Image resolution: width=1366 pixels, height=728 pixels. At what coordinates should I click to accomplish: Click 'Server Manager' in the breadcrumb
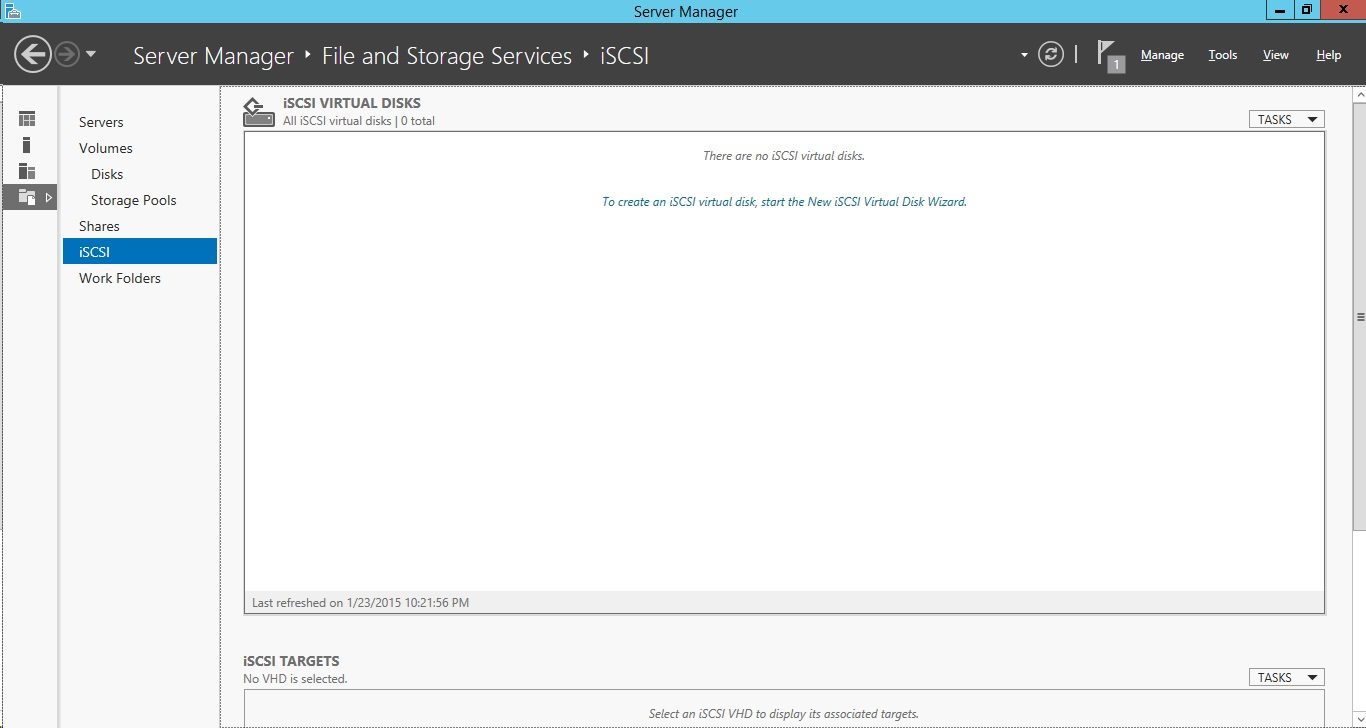tap(213, 55)
